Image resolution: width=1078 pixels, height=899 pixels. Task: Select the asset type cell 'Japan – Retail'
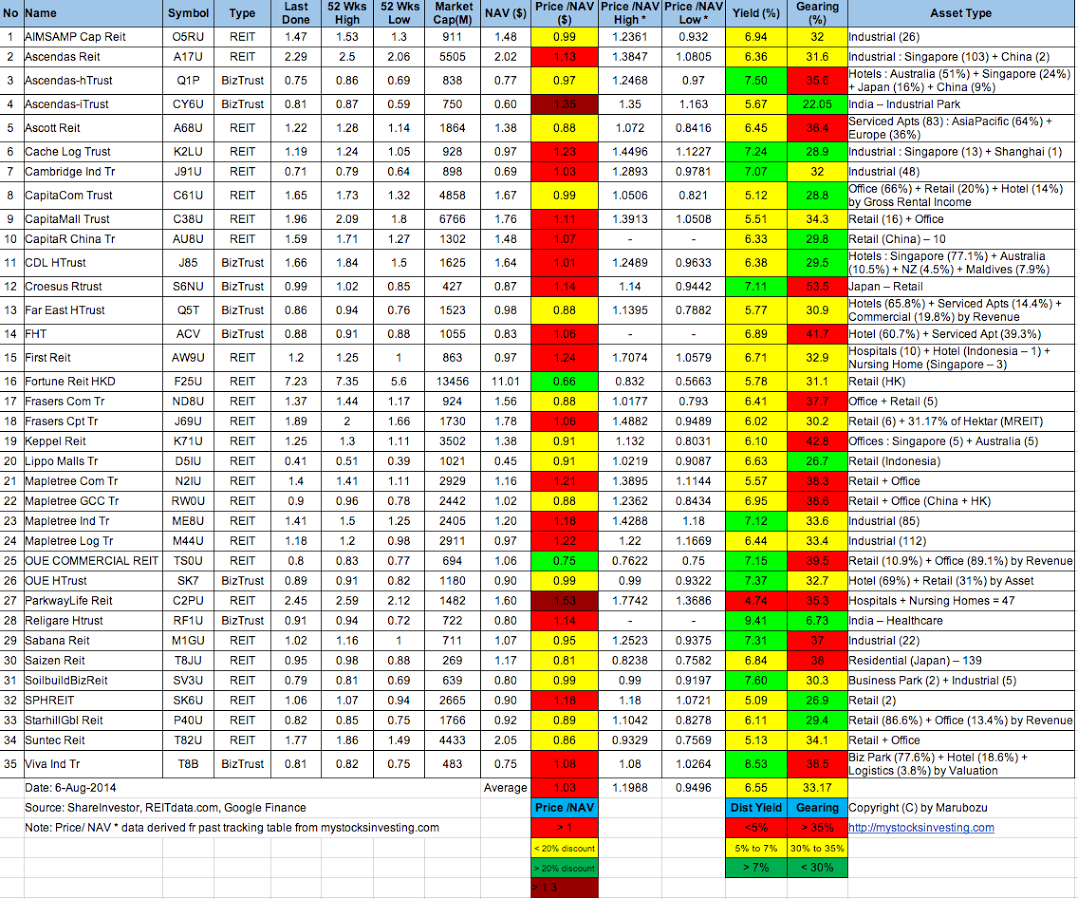click(960, 287)
